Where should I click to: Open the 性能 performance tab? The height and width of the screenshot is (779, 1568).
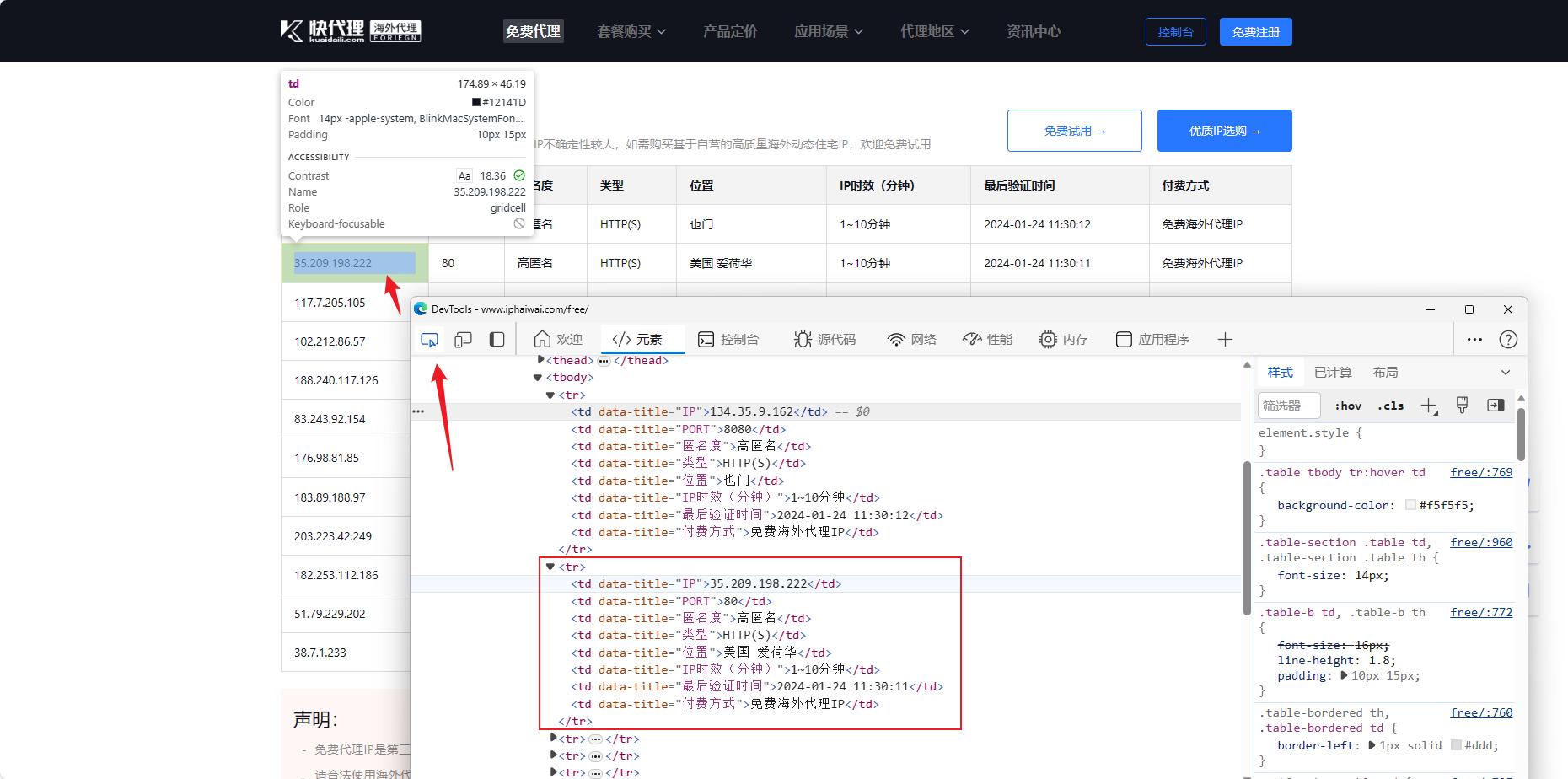coord(988,339)
